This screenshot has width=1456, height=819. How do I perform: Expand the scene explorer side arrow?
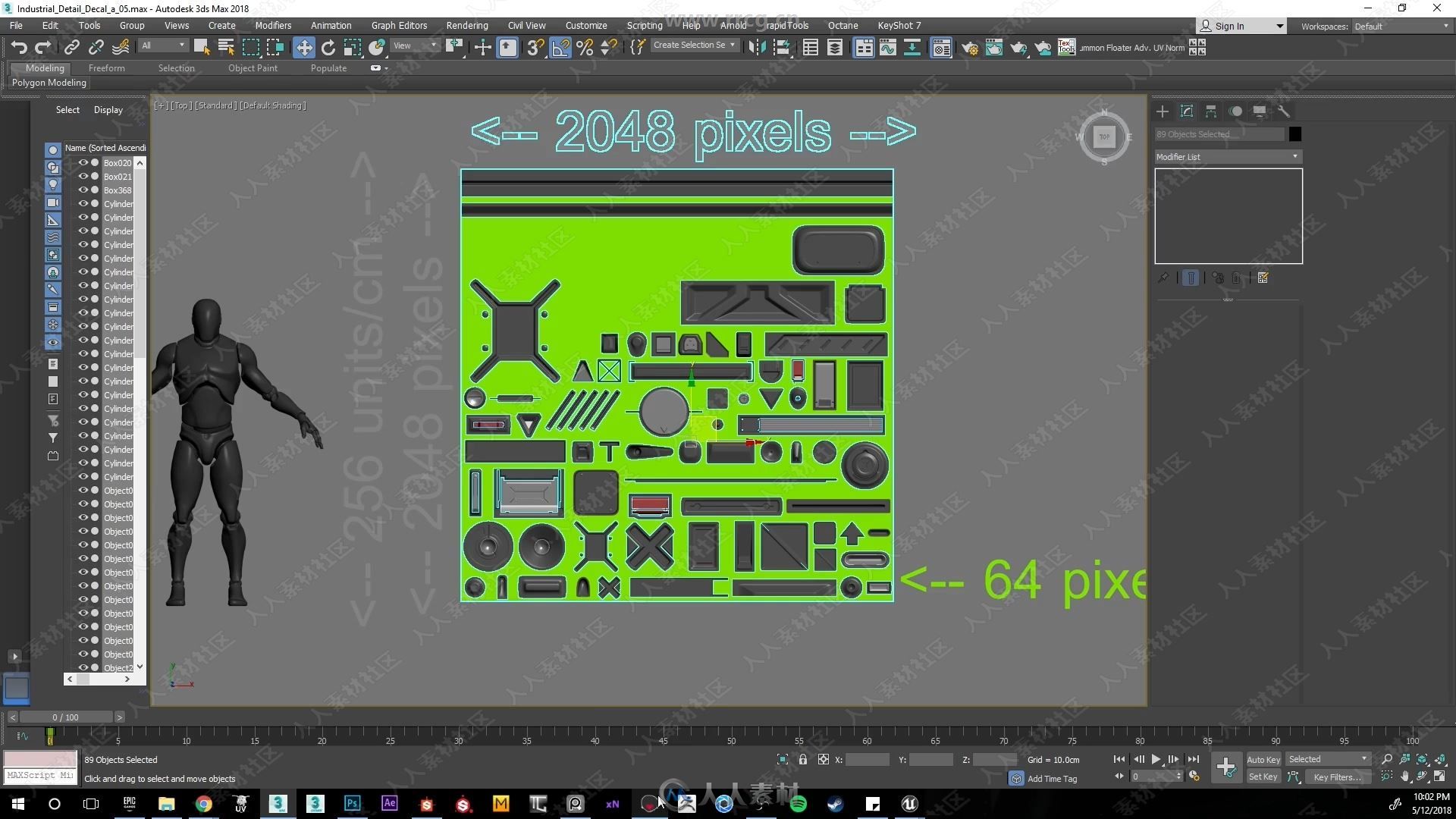coord(14,656)
